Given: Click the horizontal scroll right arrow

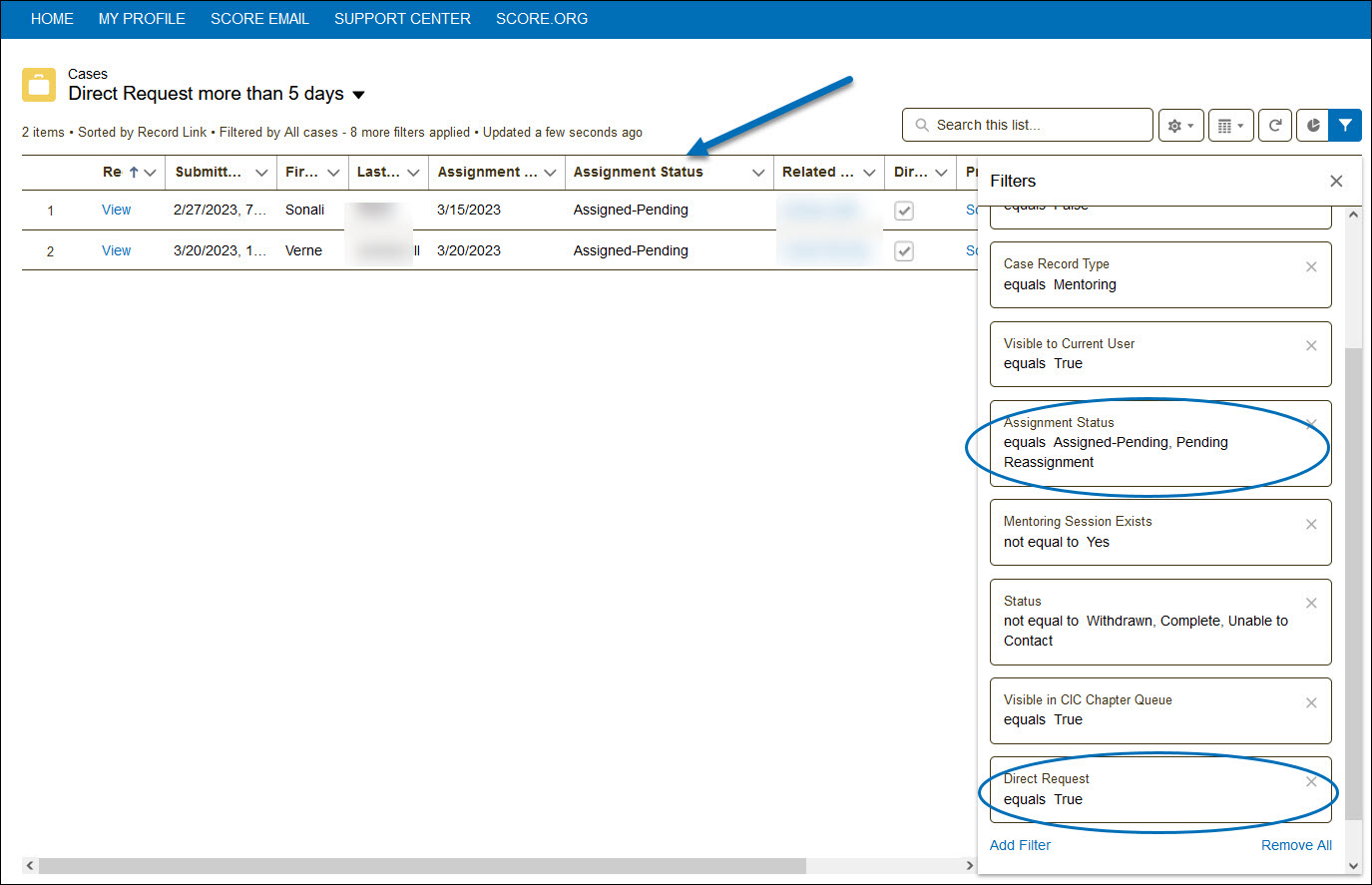Looking at the screenshot, I should click(970, 866).
